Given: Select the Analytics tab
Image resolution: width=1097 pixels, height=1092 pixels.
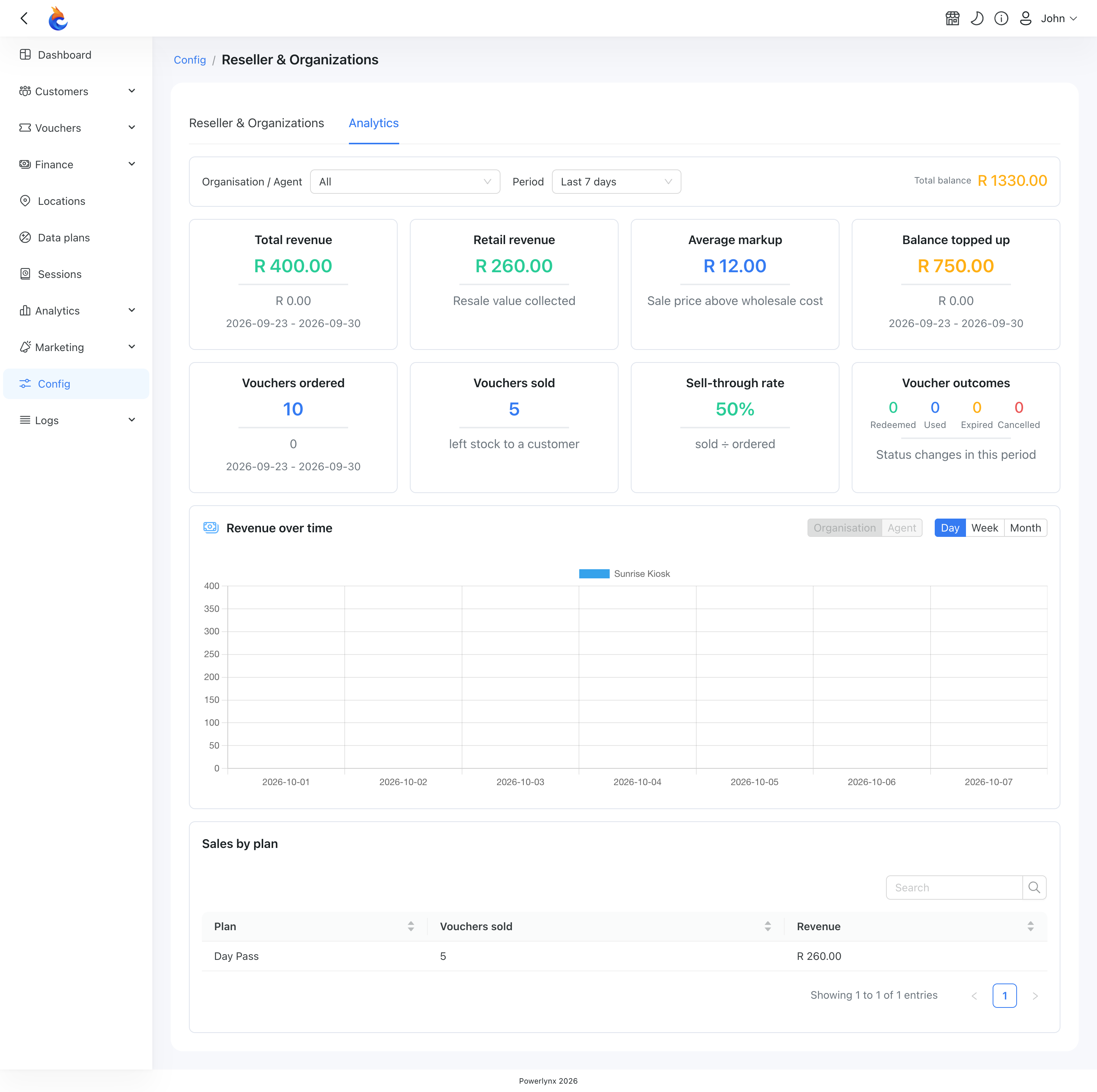Looking at the screenshot, I should 374,123.
